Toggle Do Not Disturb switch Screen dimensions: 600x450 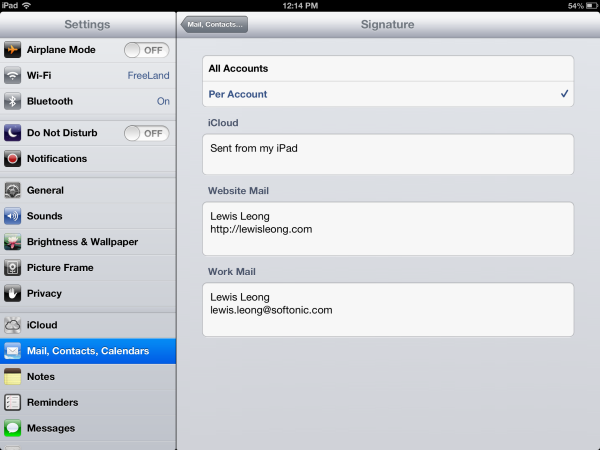pyautogui.click(x=146, y=133)
